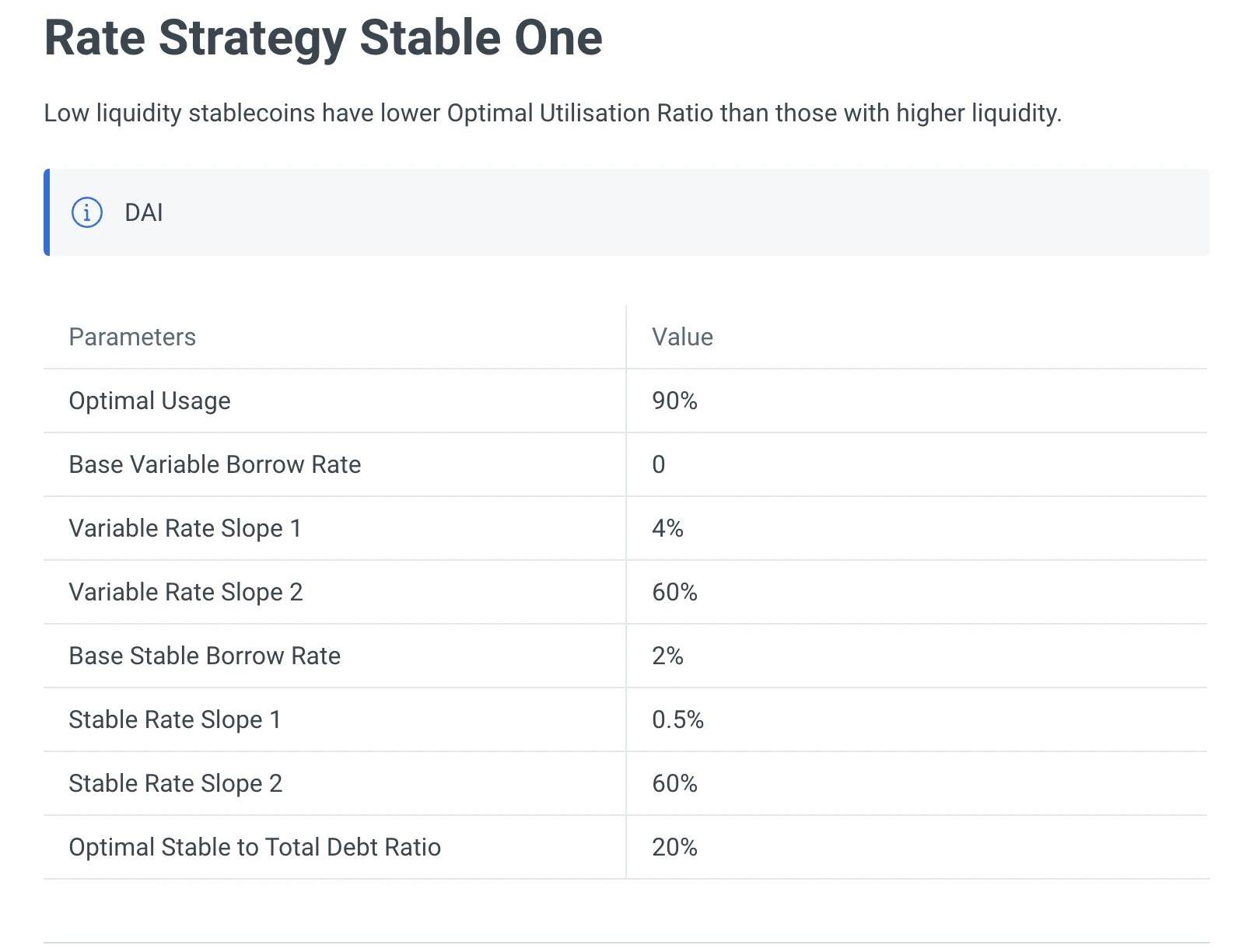Select the Optimal Usage row label

tap(149, 401)
